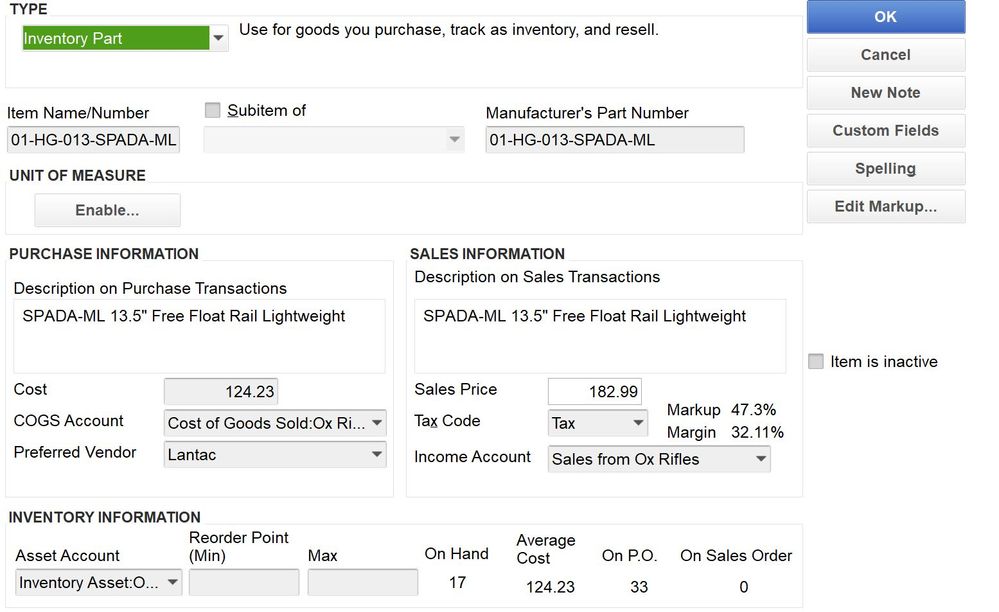Expand Preferred Vendor Lantac dropdown
The image size is (999, 612).
[377, 455]
